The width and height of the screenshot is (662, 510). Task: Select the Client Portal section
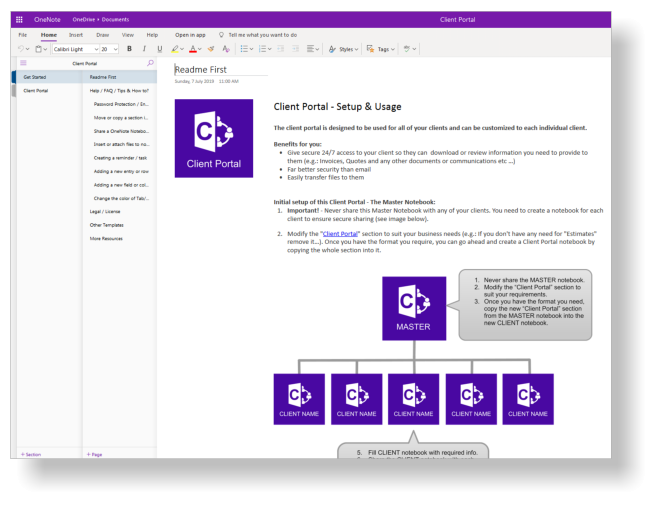pyautogui.click(x=49, y=91)
